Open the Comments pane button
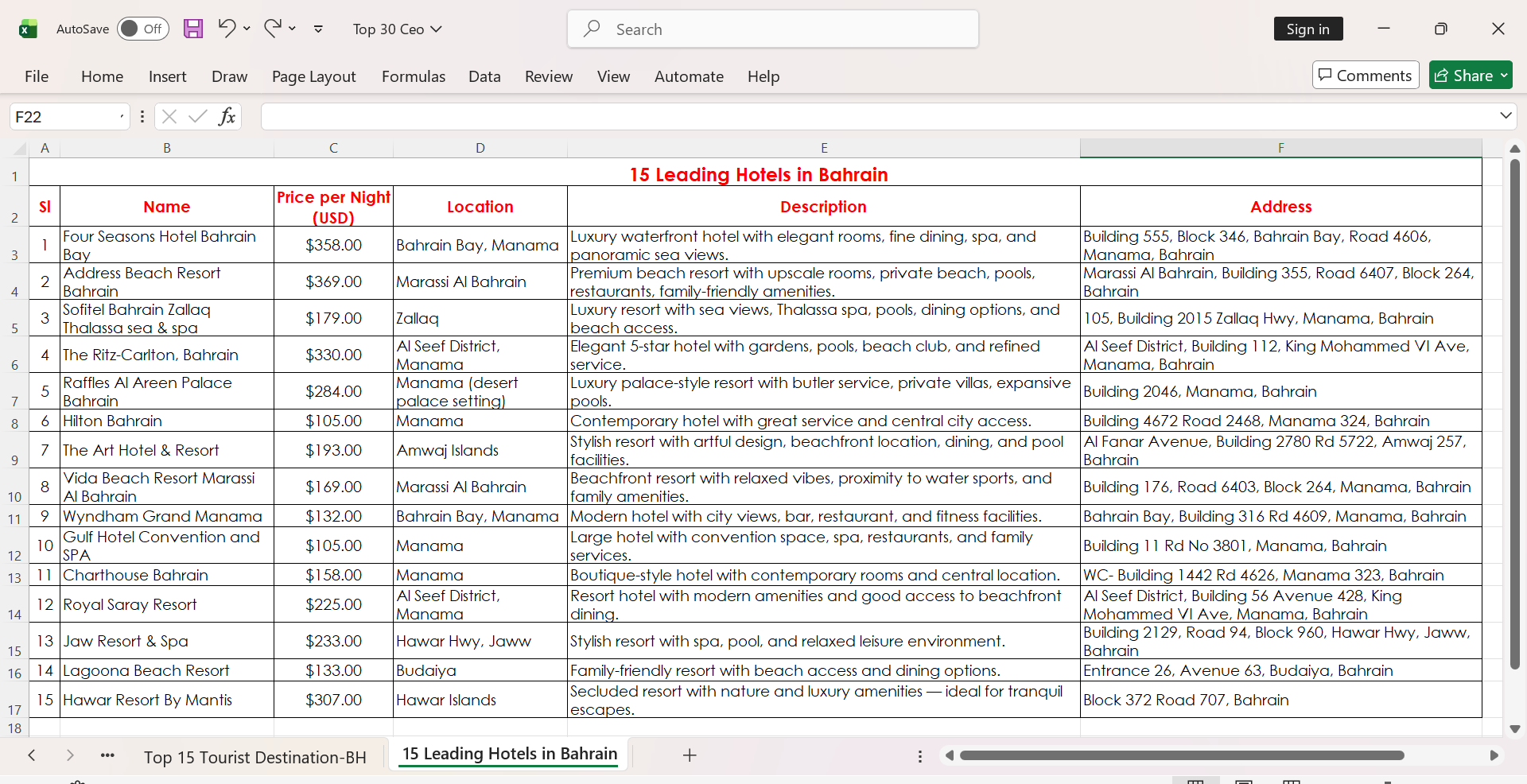 1366,76
